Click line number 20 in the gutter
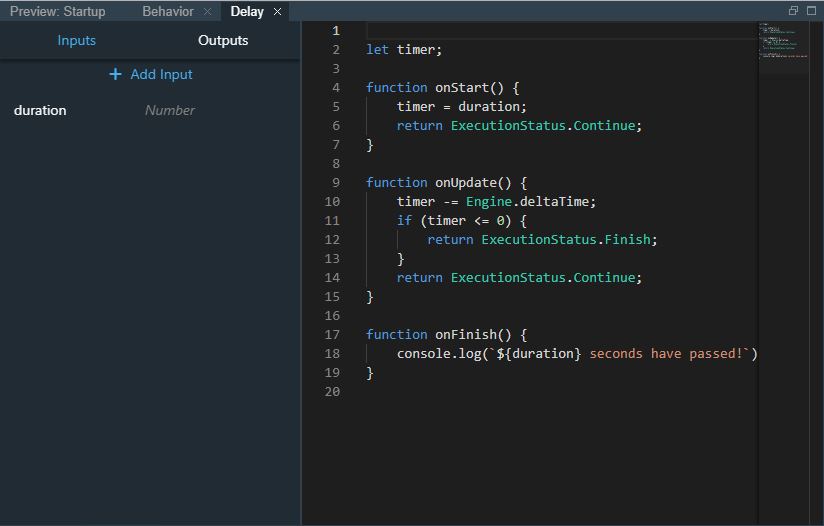The width and height of the screenshot is (824, 526). point(333,392)
